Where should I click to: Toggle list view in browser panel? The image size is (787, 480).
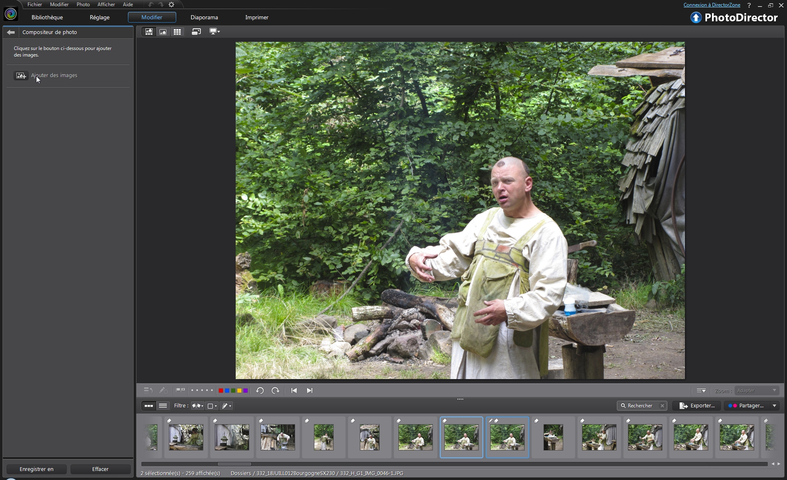pos(163,406)
